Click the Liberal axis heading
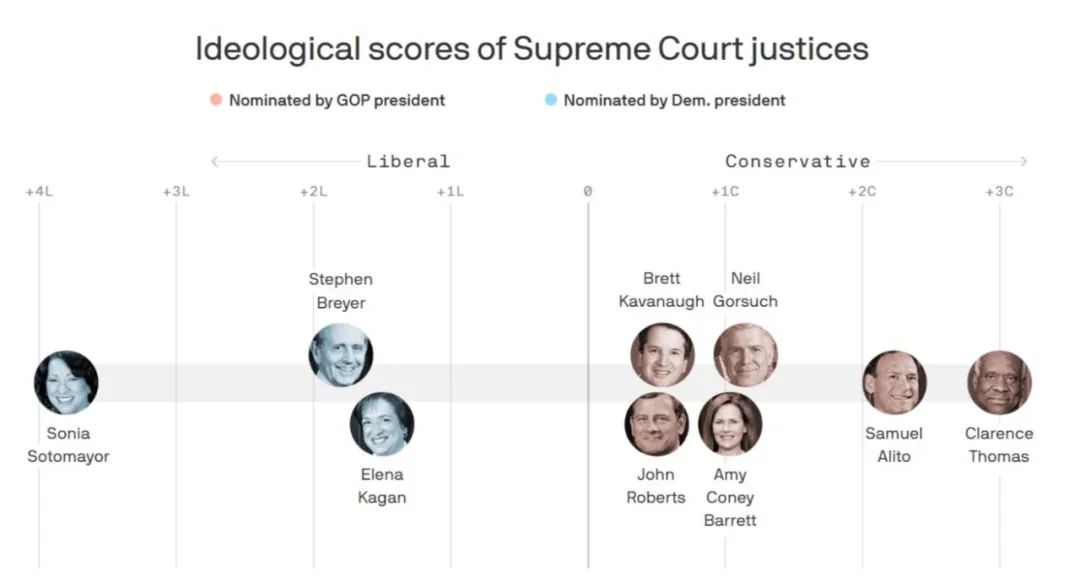The height and width of the screenshot is (581, 1080). (408, 161)
